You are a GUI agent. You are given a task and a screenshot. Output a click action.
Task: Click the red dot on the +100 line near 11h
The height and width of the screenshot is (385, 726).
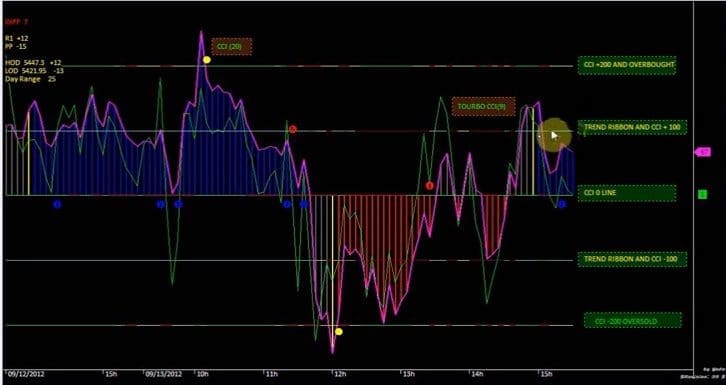tap(292, 129)
